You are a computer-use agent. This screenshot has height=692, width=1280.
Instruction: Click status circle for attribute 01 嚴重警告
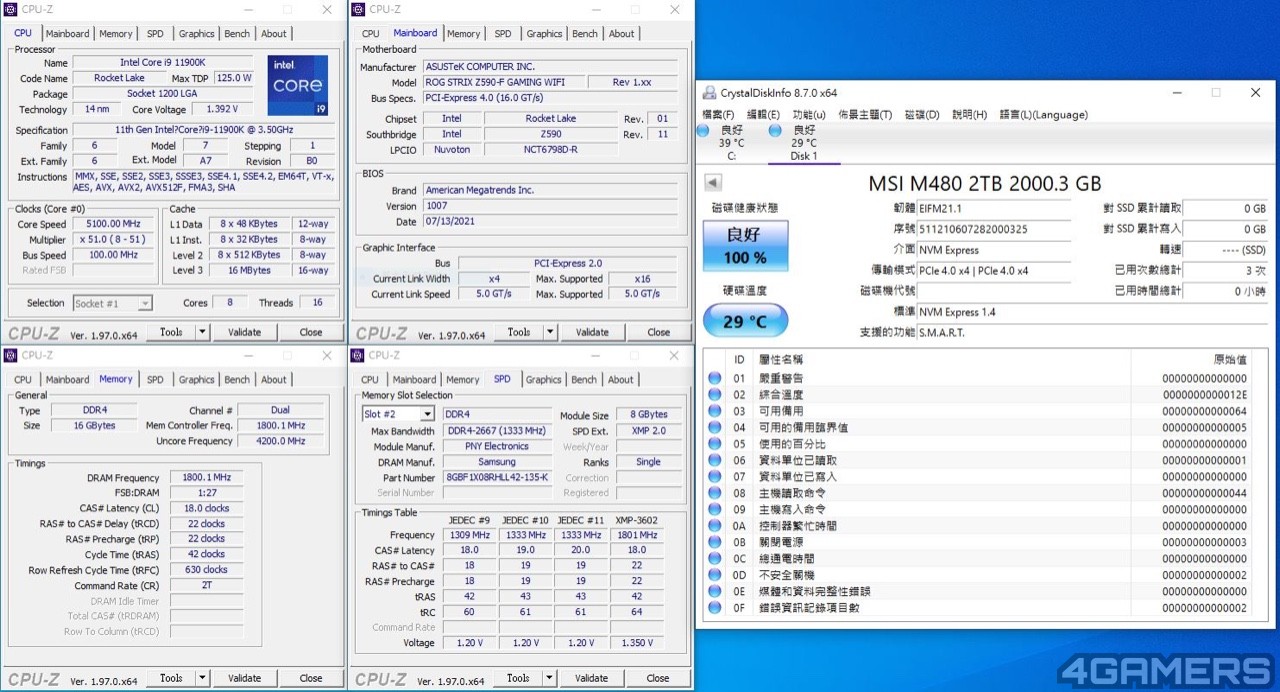(x=715, y=378)
